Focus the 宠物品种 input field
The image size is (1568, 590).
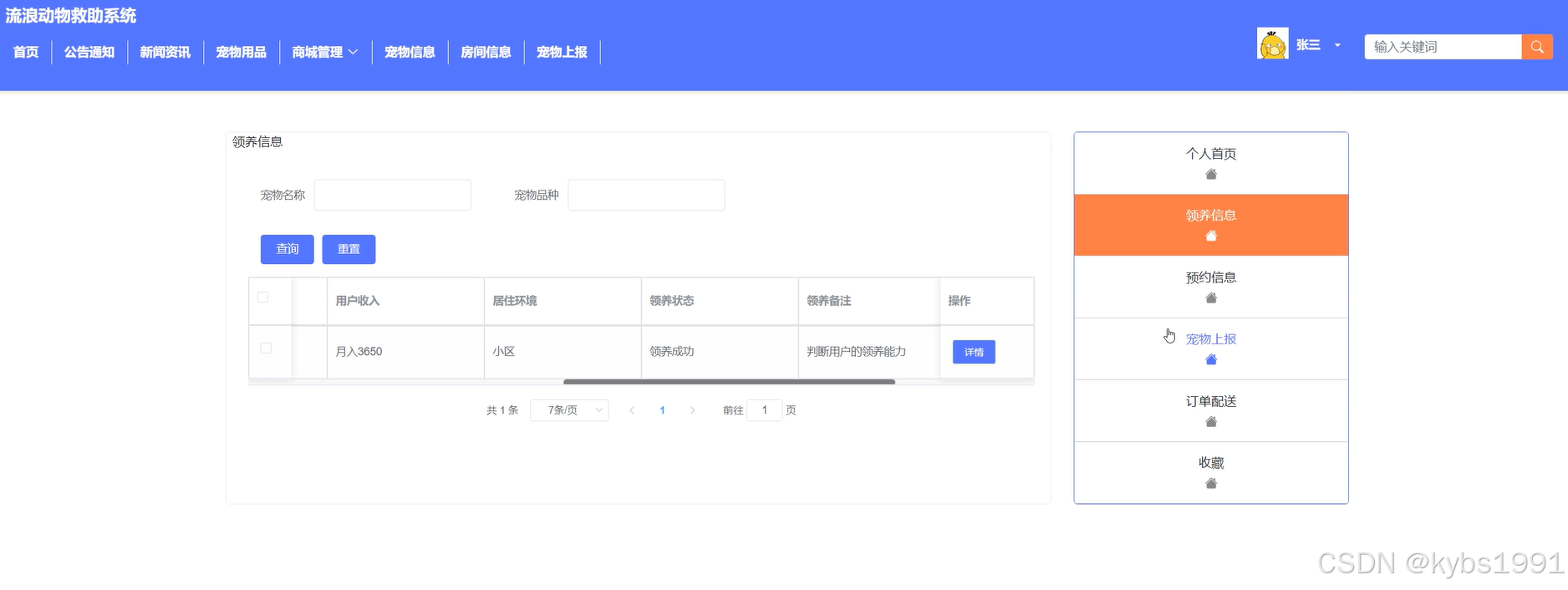[x=646, y=195]
